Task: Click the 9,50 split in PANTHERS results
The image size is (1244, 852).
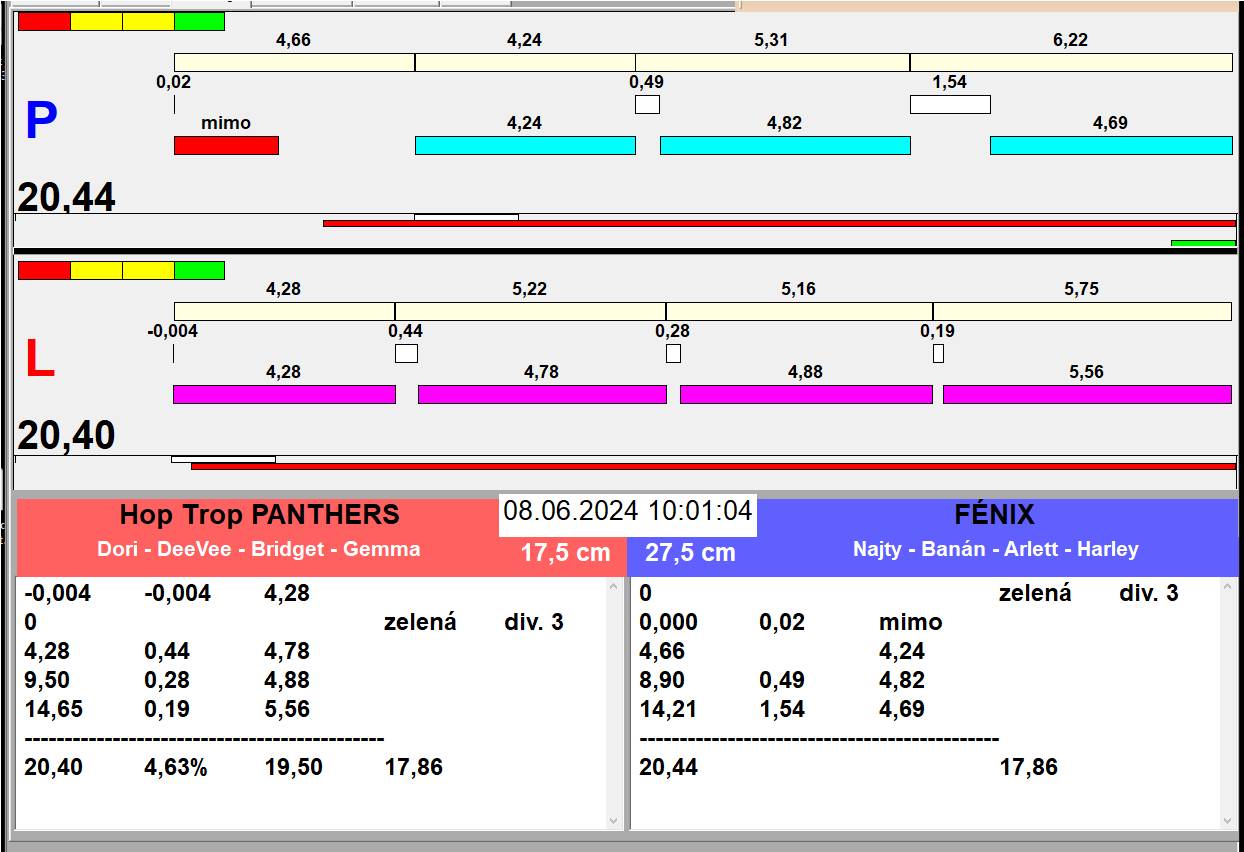Action: coord(47,680)
